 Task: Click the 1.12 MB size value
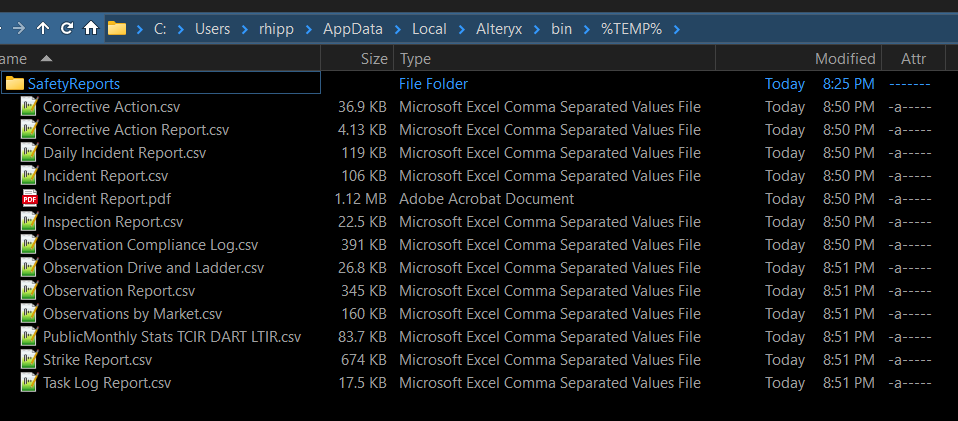coord(361,199)
